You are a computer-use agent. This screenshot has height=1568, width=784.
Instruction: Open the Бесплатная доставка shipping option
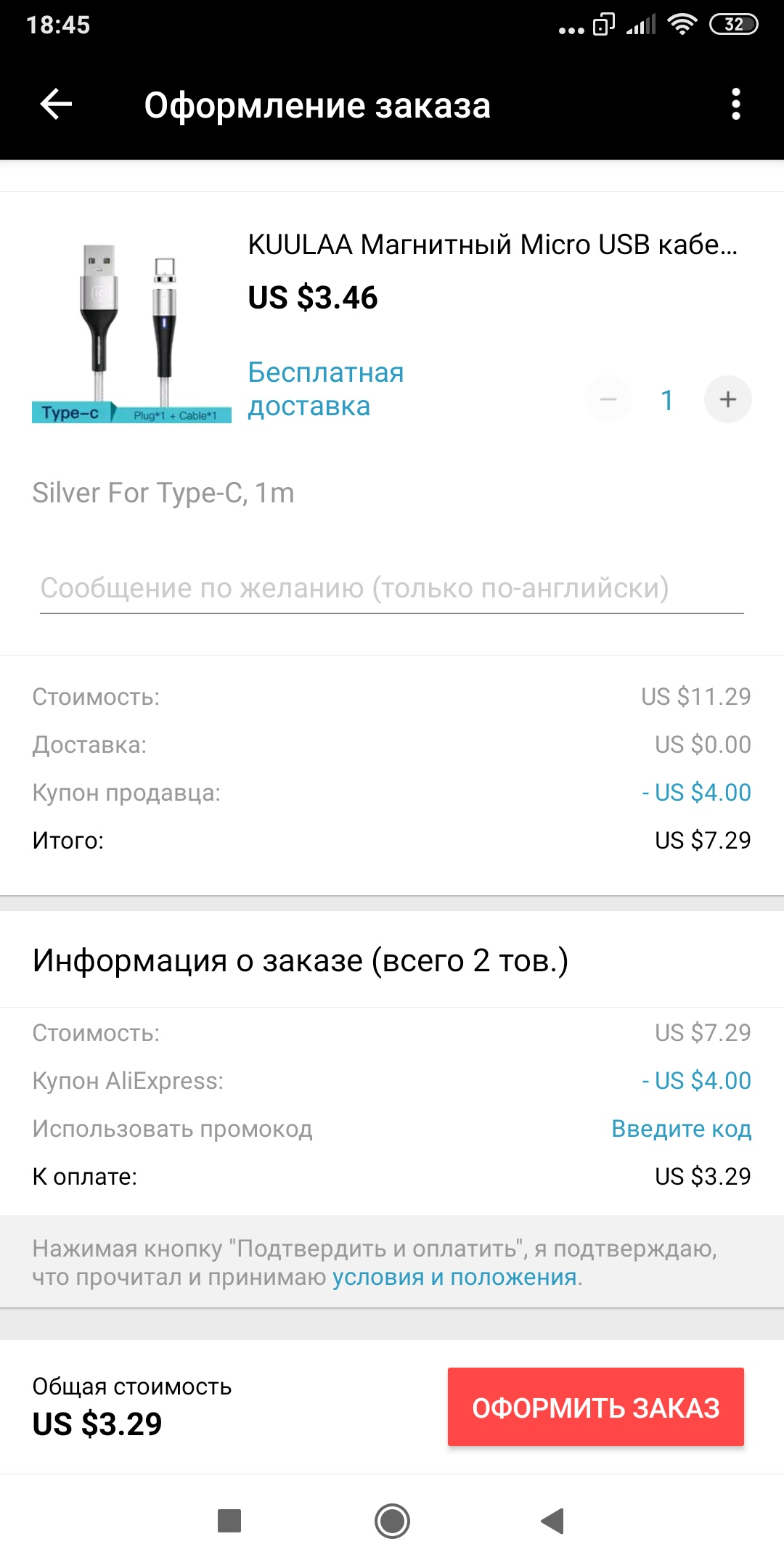(x=326, y=389)
